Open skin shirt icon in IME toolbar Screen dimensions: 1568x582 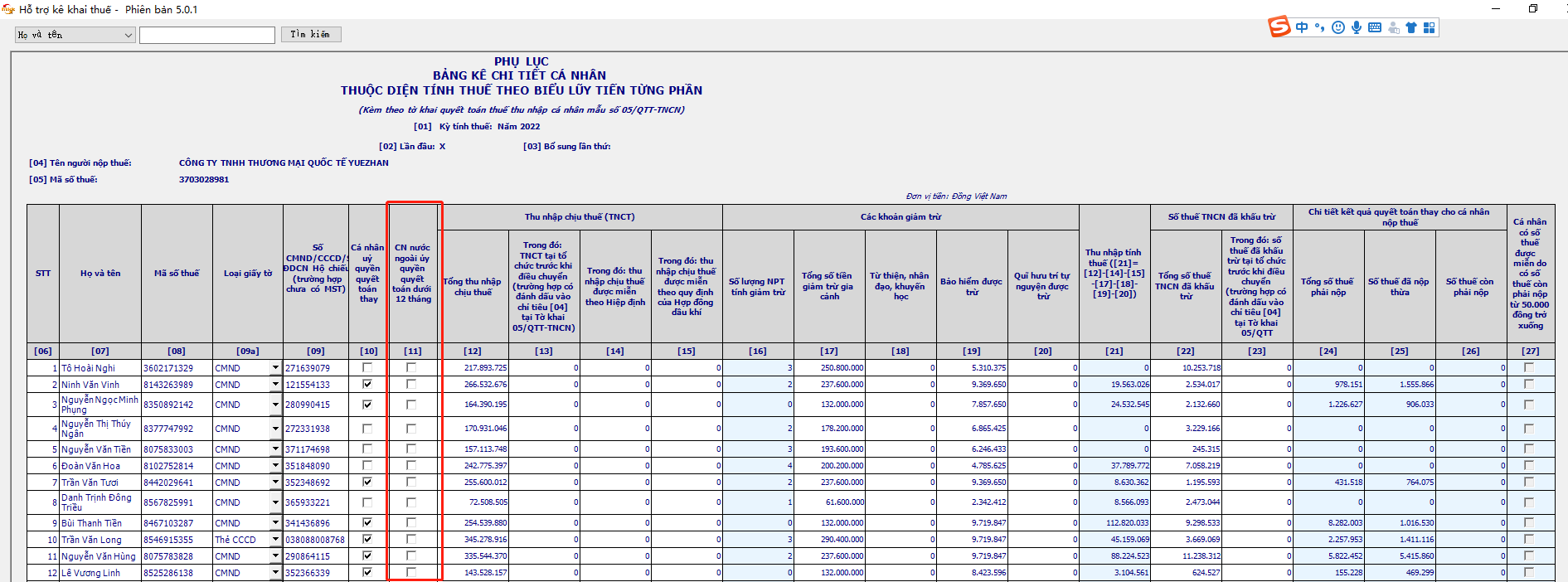tap(1411, 27)
